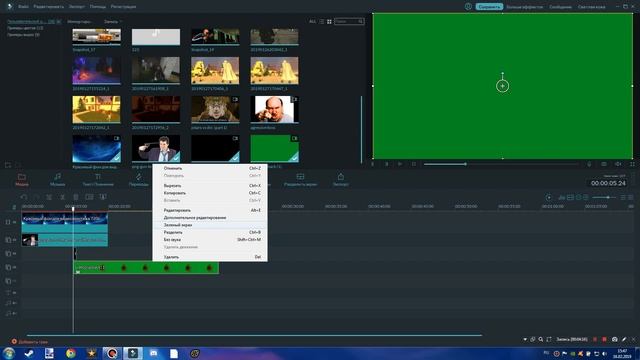Image resolution: width=640 pixels, height=360 pixels.
Task: Choose Копировать in the context menu
Action: pyautogui.click(x=210, y=193)
